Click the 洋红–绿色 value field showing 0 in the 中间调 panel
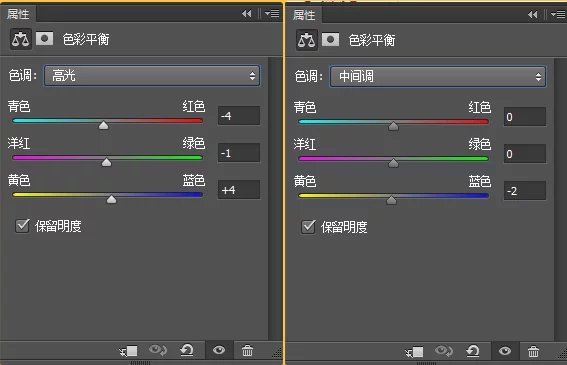This screenshot has height=365, width=567. [x=525, y=154]
